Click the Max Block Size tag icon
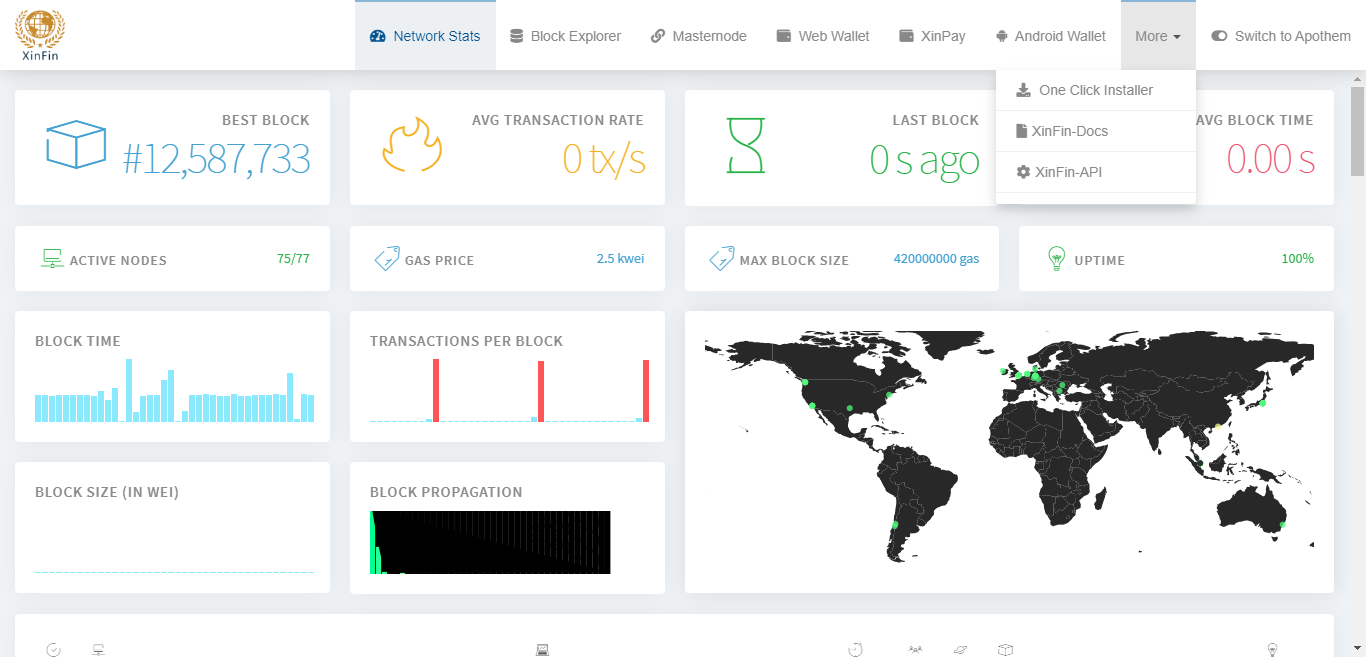The image size is (1366, 657). [721, 259]
